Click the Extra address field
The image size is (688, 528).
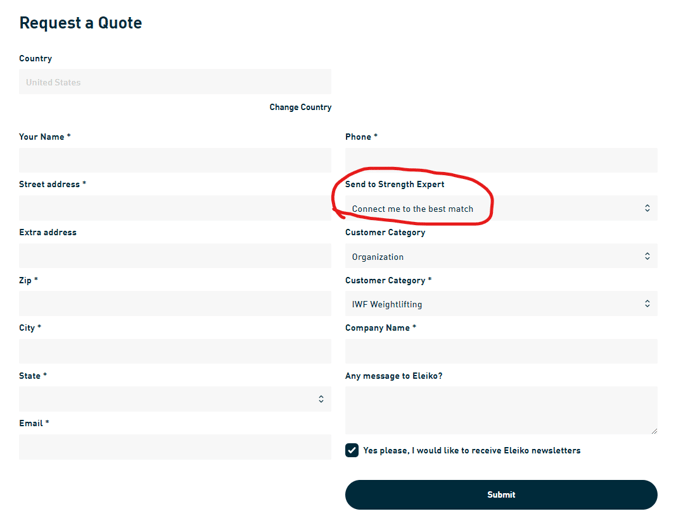click(175, 256)
